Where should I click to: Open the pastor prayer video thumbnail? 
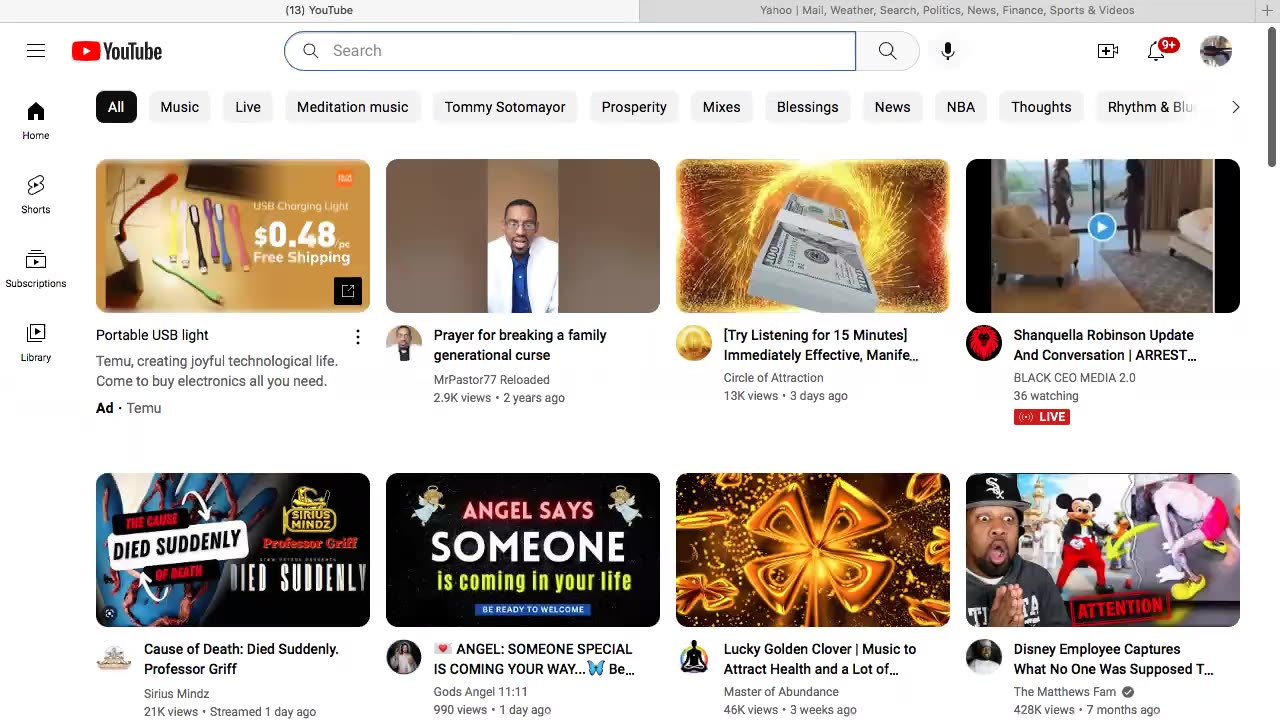[523, 236]
